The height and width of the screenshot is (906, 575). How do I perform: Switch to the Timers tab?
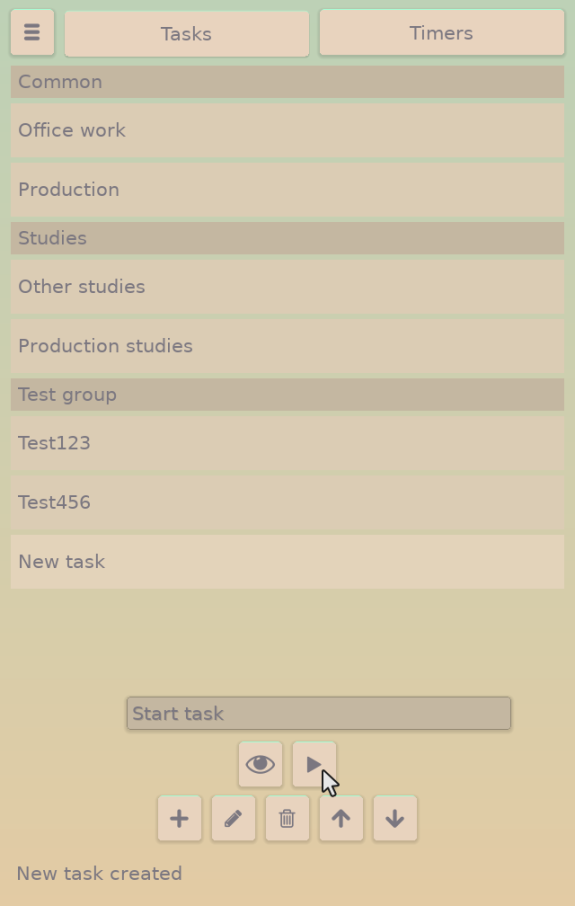442,33
